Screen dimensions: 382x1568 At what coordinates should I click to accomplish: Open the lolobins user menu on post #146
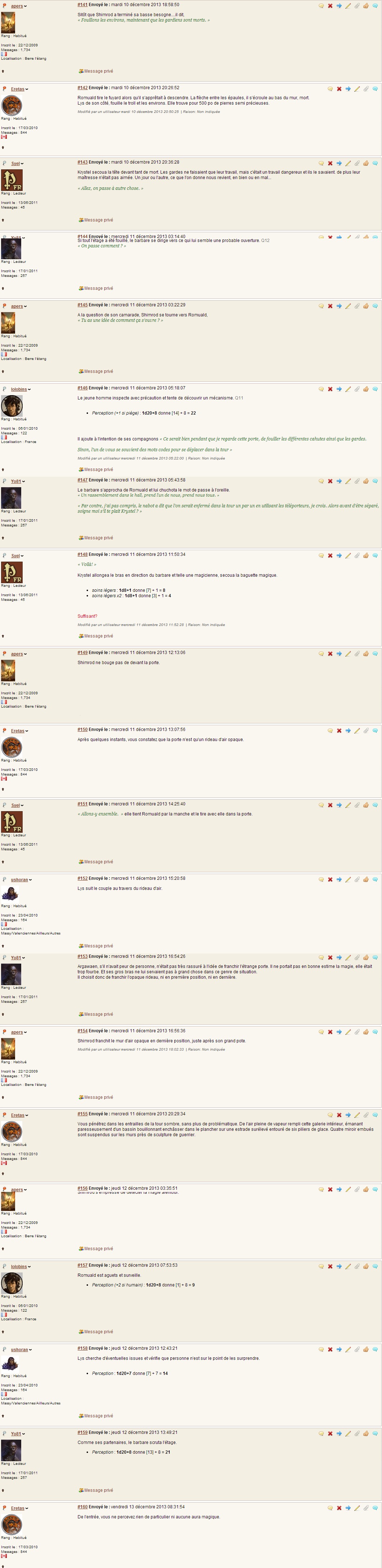20,389
